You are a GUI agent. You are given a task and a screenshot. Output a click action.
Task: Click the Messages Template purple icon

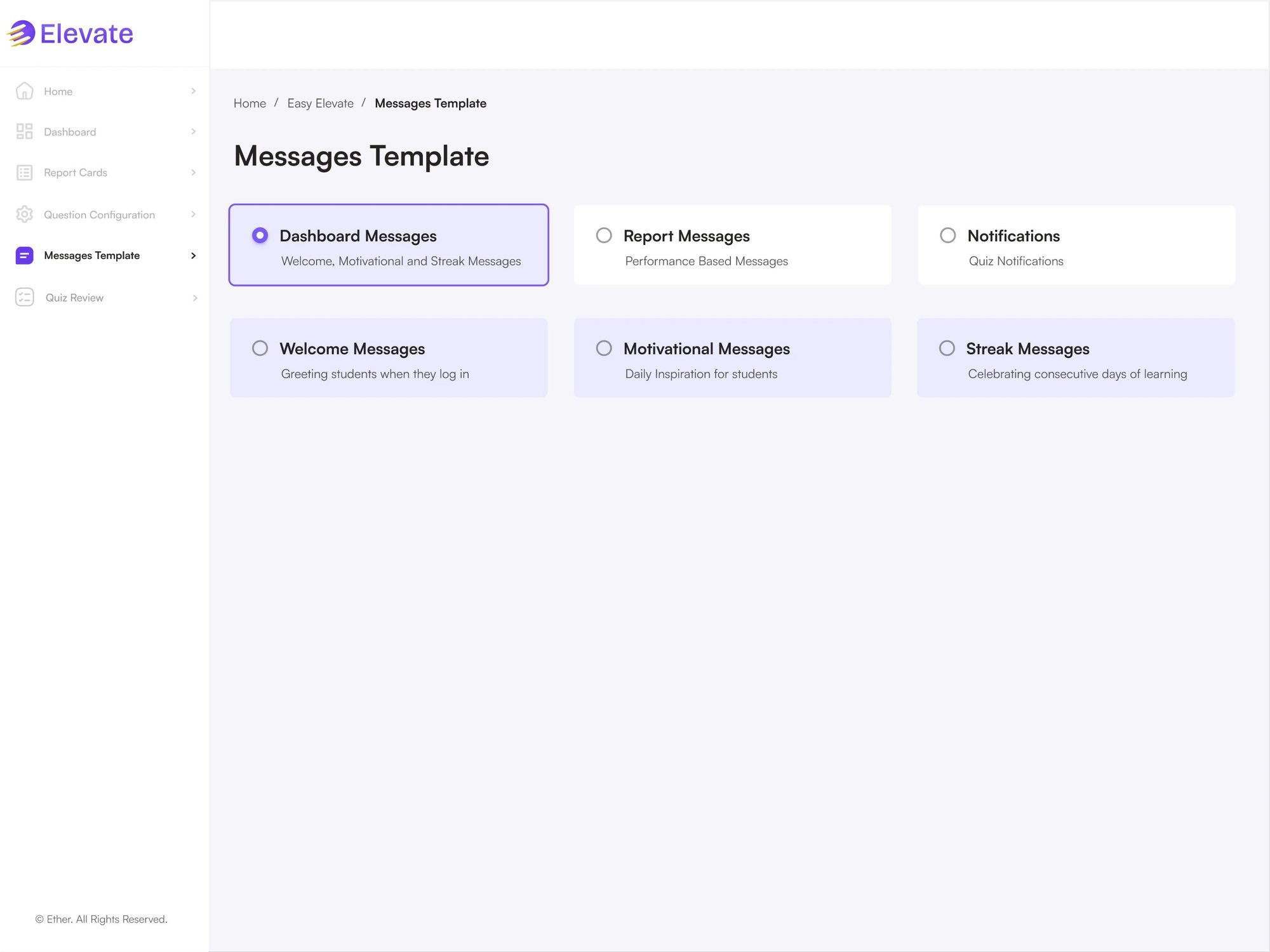point(24,255)
